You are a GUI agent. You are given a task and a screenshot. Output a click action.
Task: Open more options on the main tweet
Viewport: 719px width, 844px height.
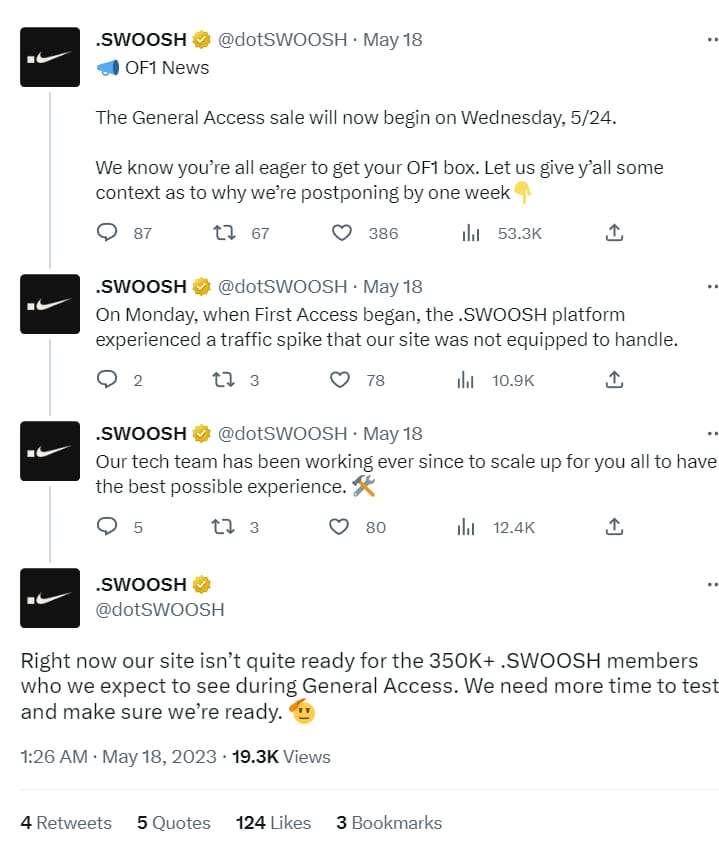pos(713,584)
